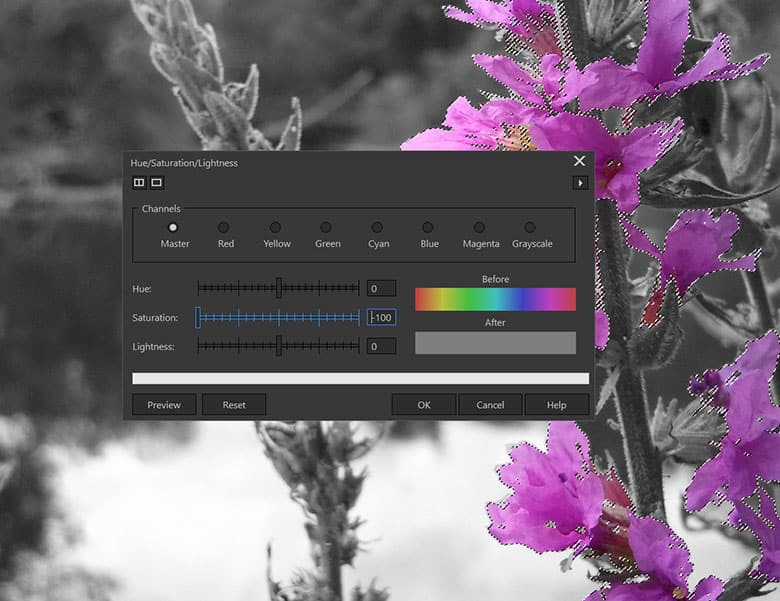Click the Saturation slider handle
780x601 pixels.
tap(198, 317)
